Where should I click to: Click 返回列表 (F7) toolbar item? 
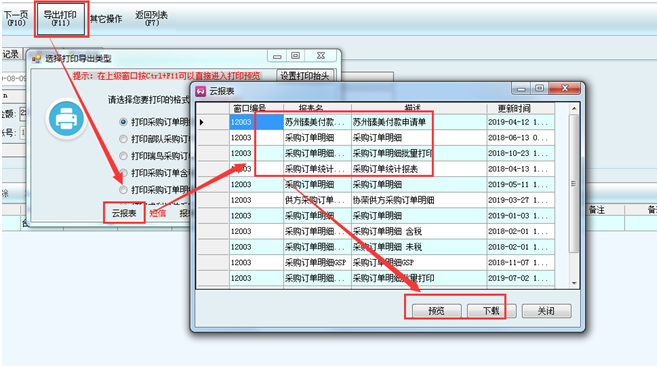(x=151, y=19)
